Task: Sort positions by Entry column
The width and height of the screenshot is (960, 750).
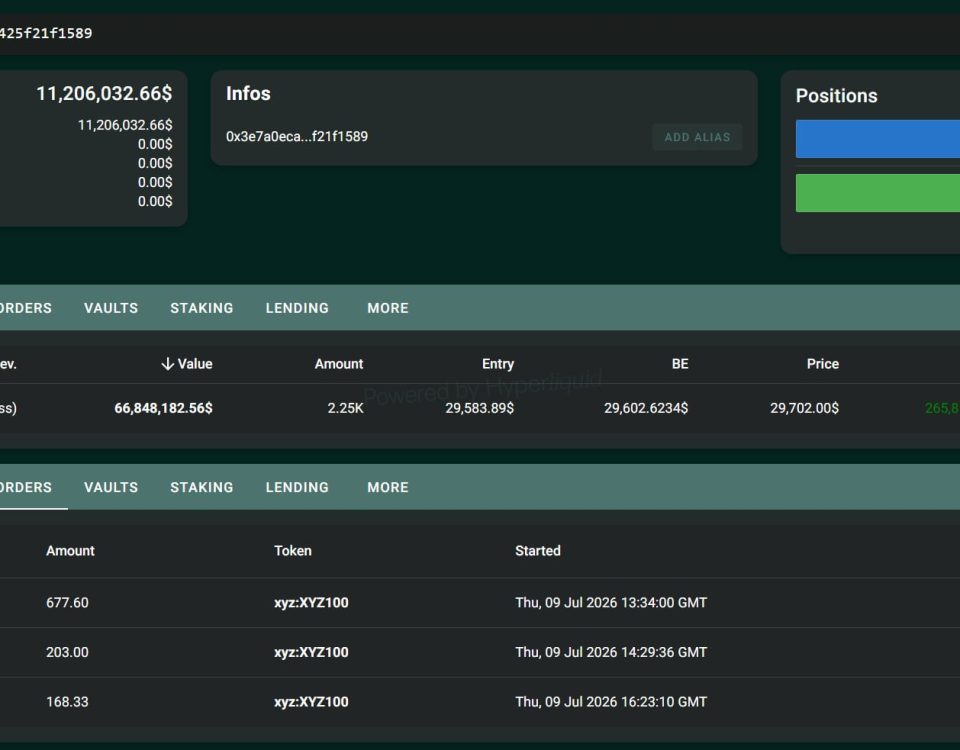Action: point(498,364)
